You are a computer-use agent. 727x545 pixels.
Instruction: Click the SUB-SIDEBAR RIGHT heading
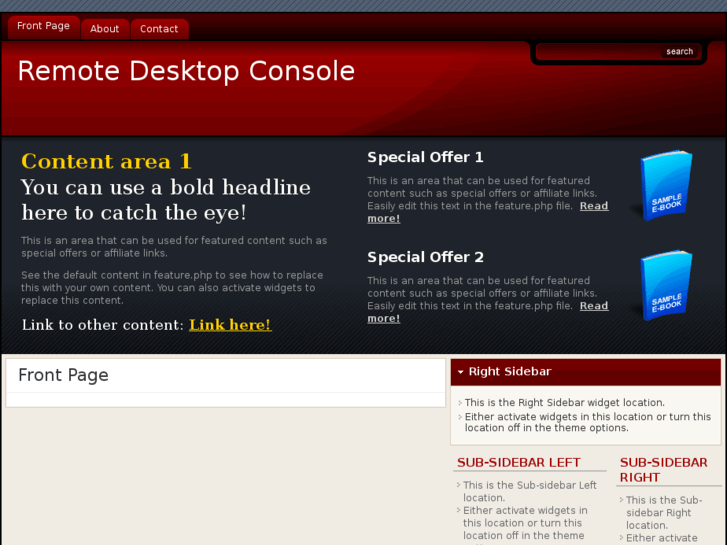click(663, 470)
